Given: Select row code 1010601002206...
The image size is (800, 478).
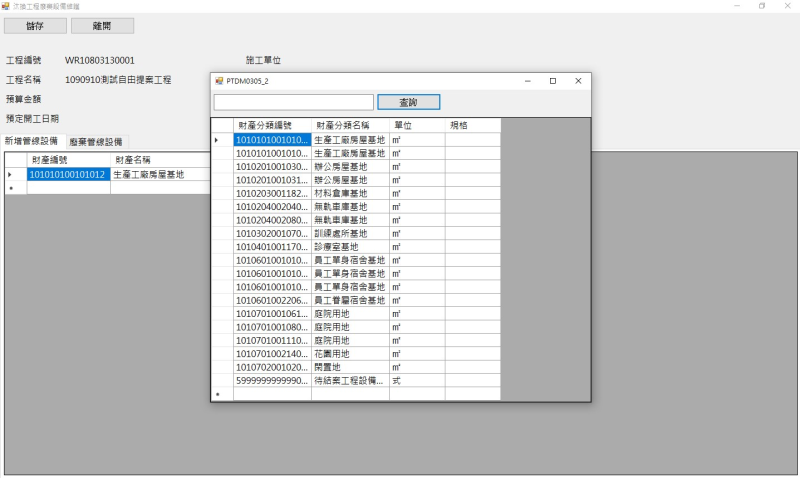Looking at the screenshot, I should tap(272, 300).
